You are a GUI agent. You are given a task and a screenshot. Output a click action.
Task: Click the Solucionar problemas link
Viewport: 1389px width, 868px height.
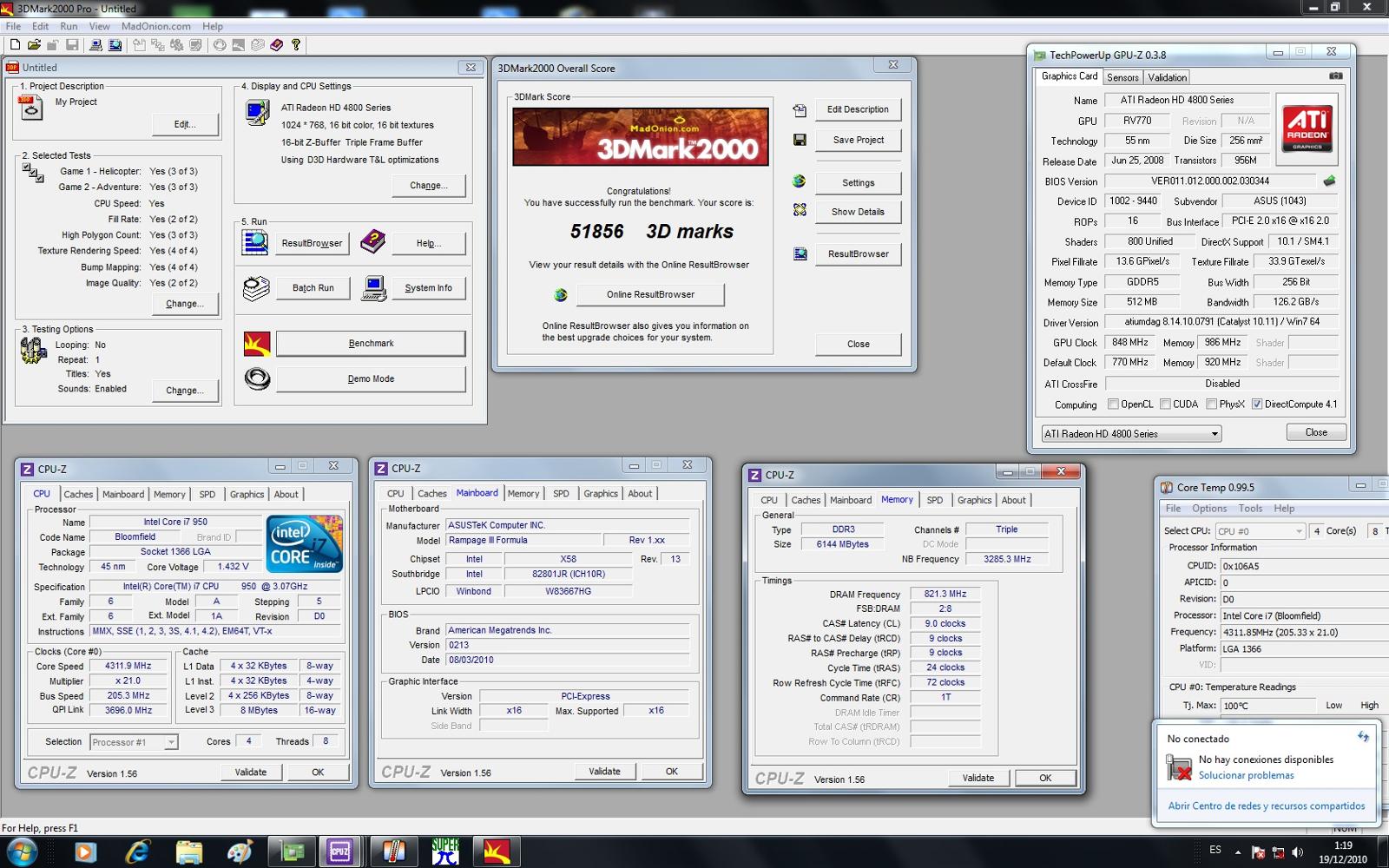tap(1246, 775)
